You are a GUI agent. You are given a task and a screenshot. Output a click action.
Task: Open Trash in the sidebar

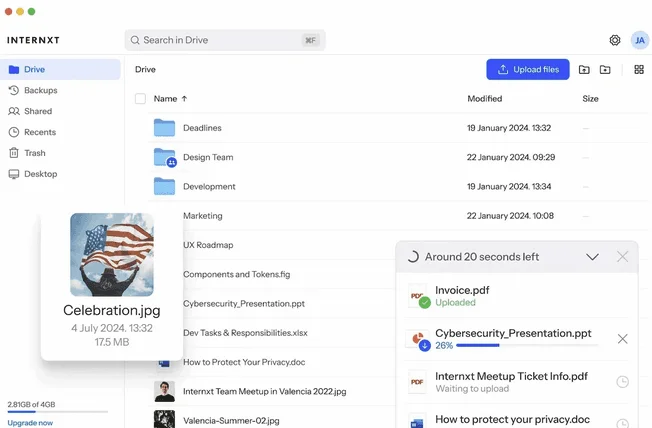pyautogui.click(x=61, y=153)
